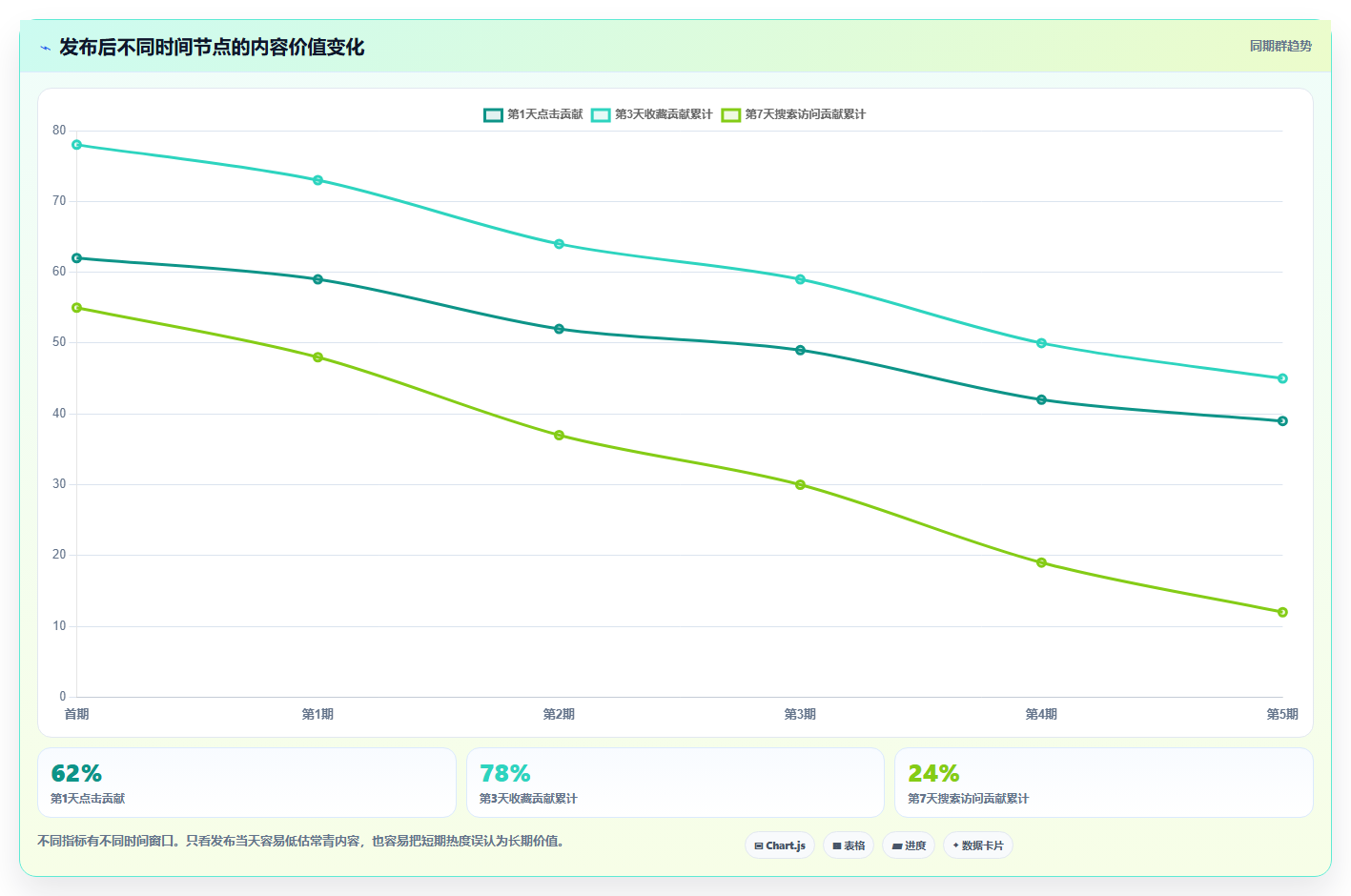Open the 78% 第3天收藏贡献累计 stat card

click(x=675, y=783)
